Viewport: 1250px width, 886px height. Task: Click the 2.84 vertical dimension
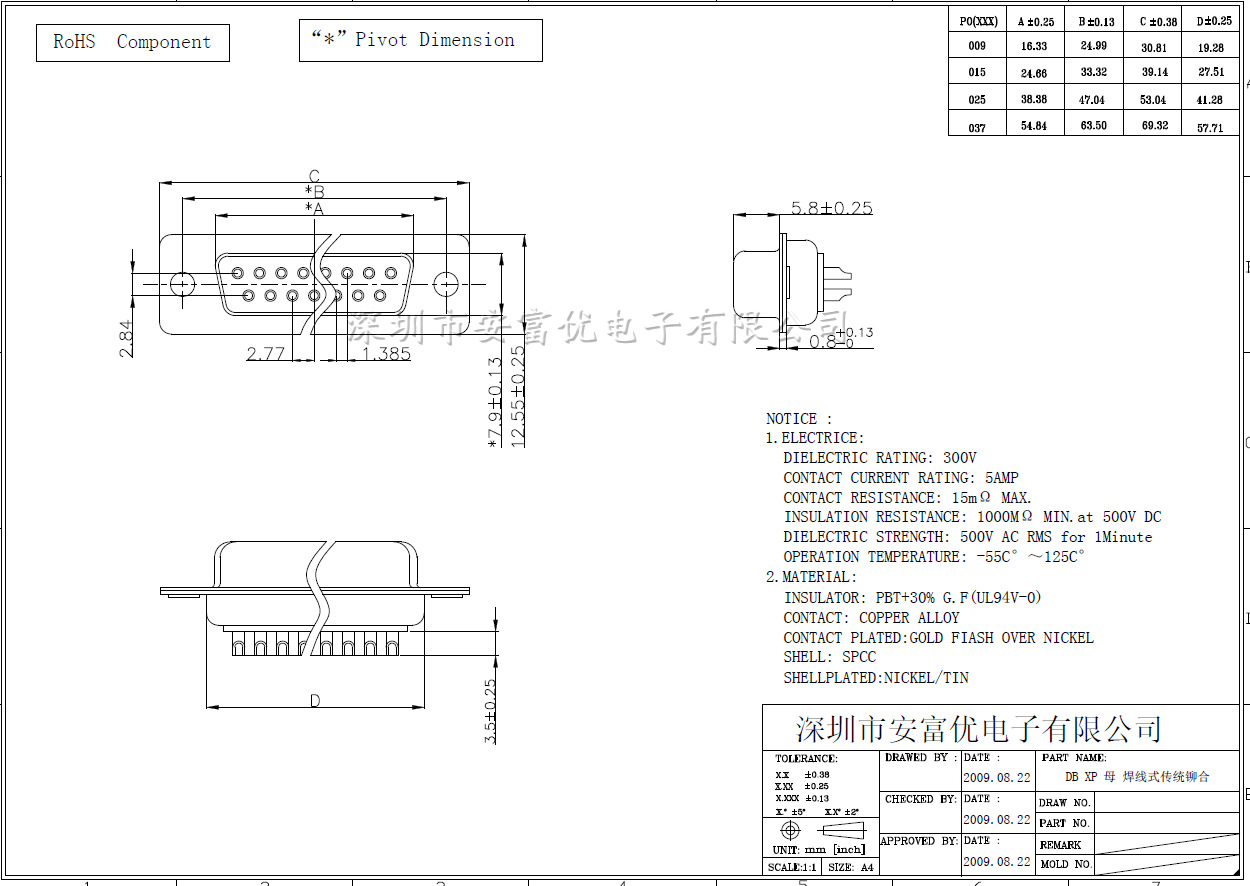click(x=126, y=338)
